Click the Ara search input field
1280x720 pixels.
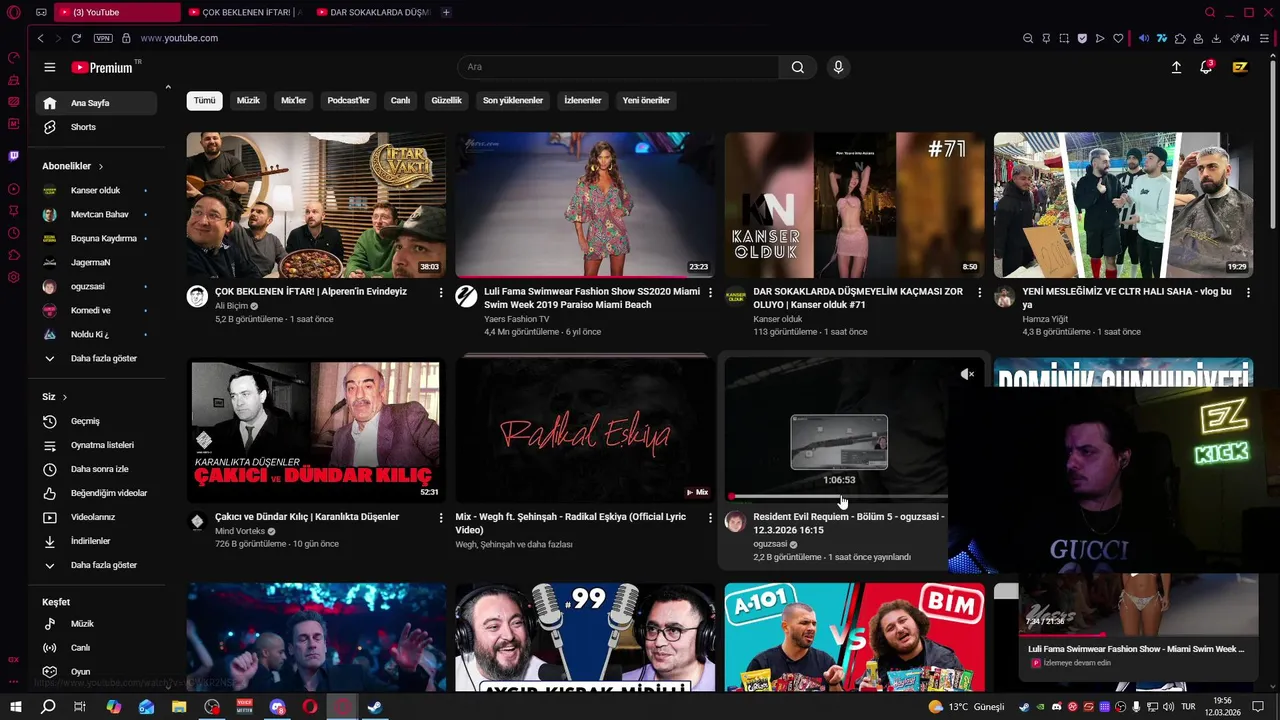click(618, 67)
